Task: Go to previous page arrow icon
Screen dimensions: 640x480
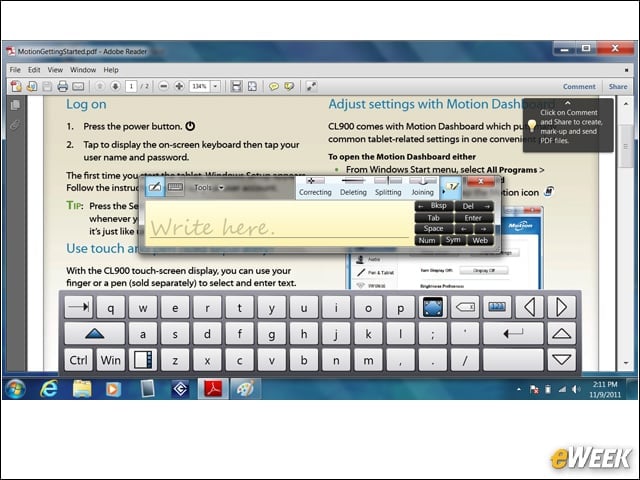Action: click(x=100, y=86)
